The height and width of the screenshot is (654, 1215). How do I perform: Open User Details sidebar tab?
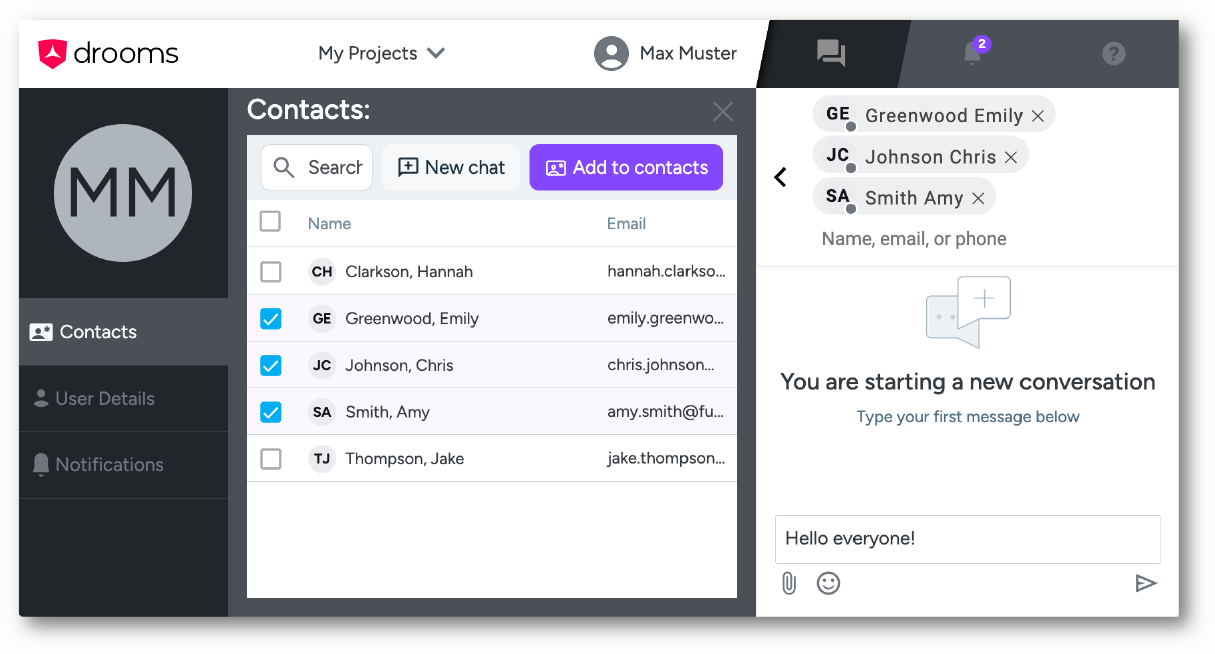tap(105, 398)
